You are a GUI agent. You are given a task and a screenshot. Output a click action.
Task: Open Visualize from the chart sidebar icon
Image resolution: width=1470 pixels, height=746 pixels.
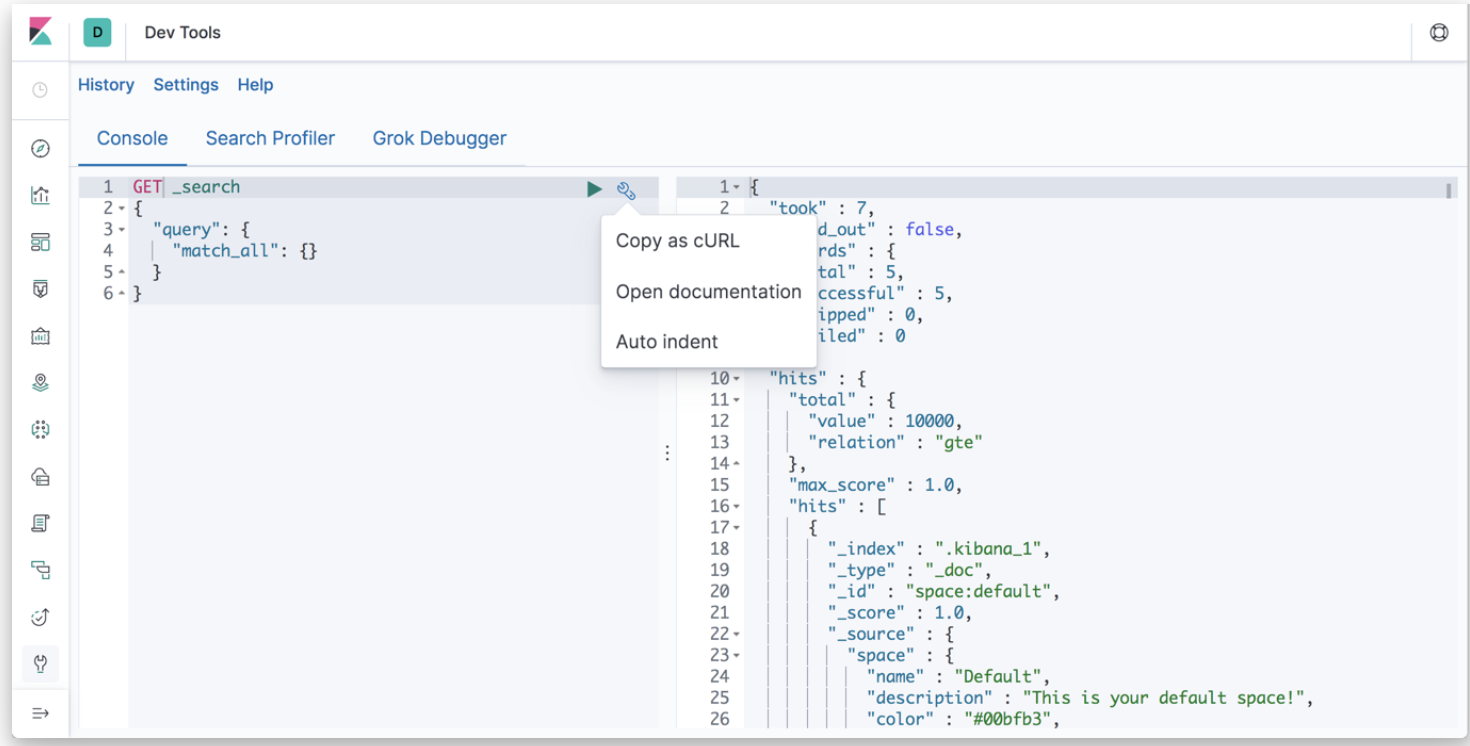coord(40,196)
